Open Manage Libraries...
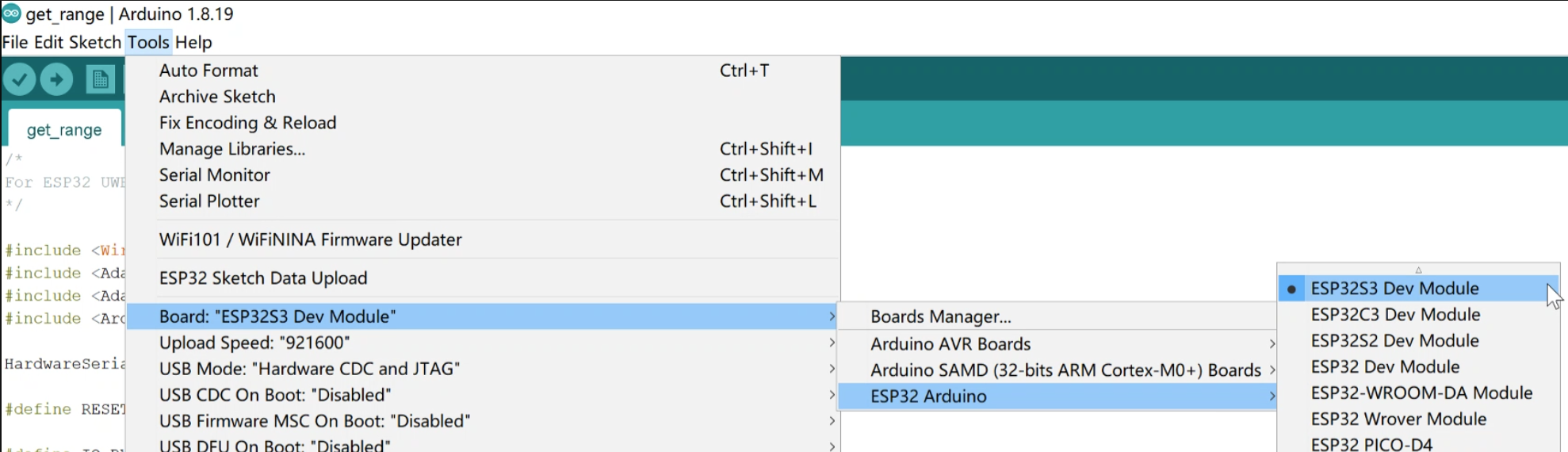 pyautogui.click(x=483, y=149)
